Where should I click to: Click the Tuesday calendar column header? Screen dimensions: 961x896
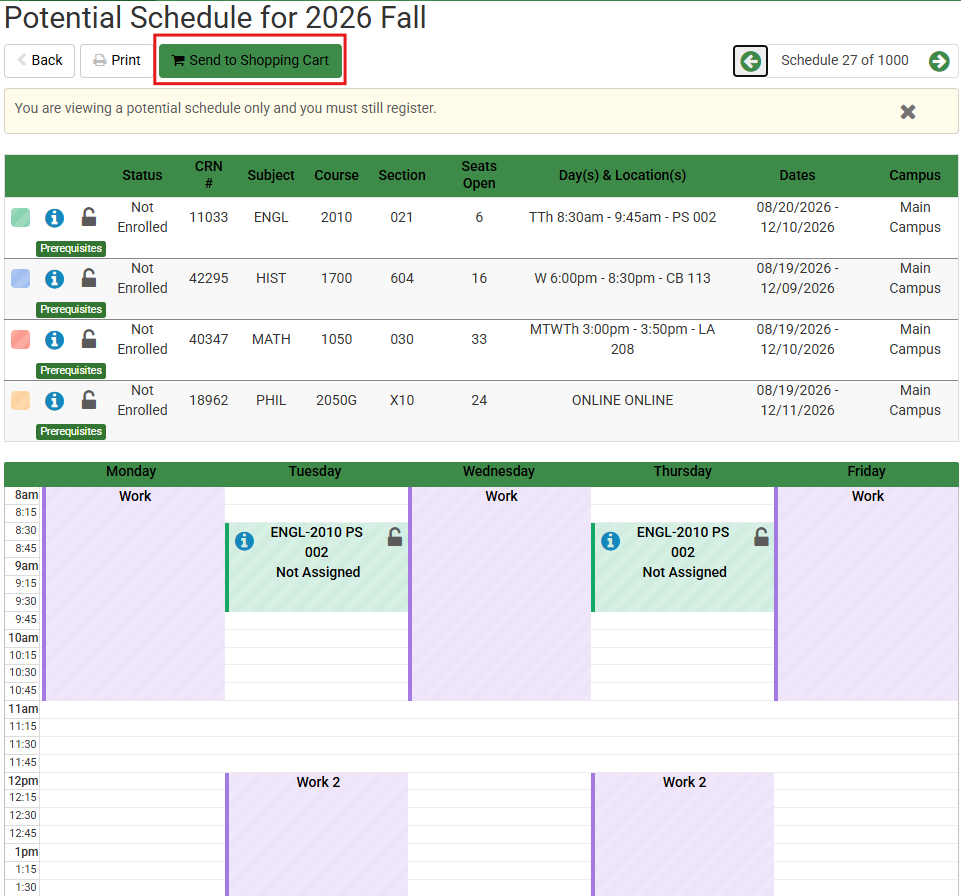click(x=314, y=471)
